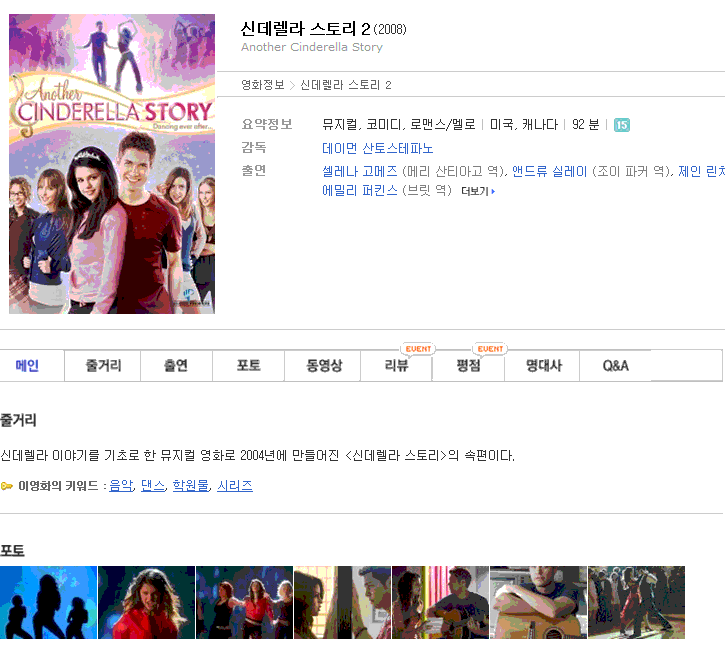The height and width of the screenshot is (656, 725).
Task: Open the dancing silhouettes photo thumbnail
Action: (49, 602)
